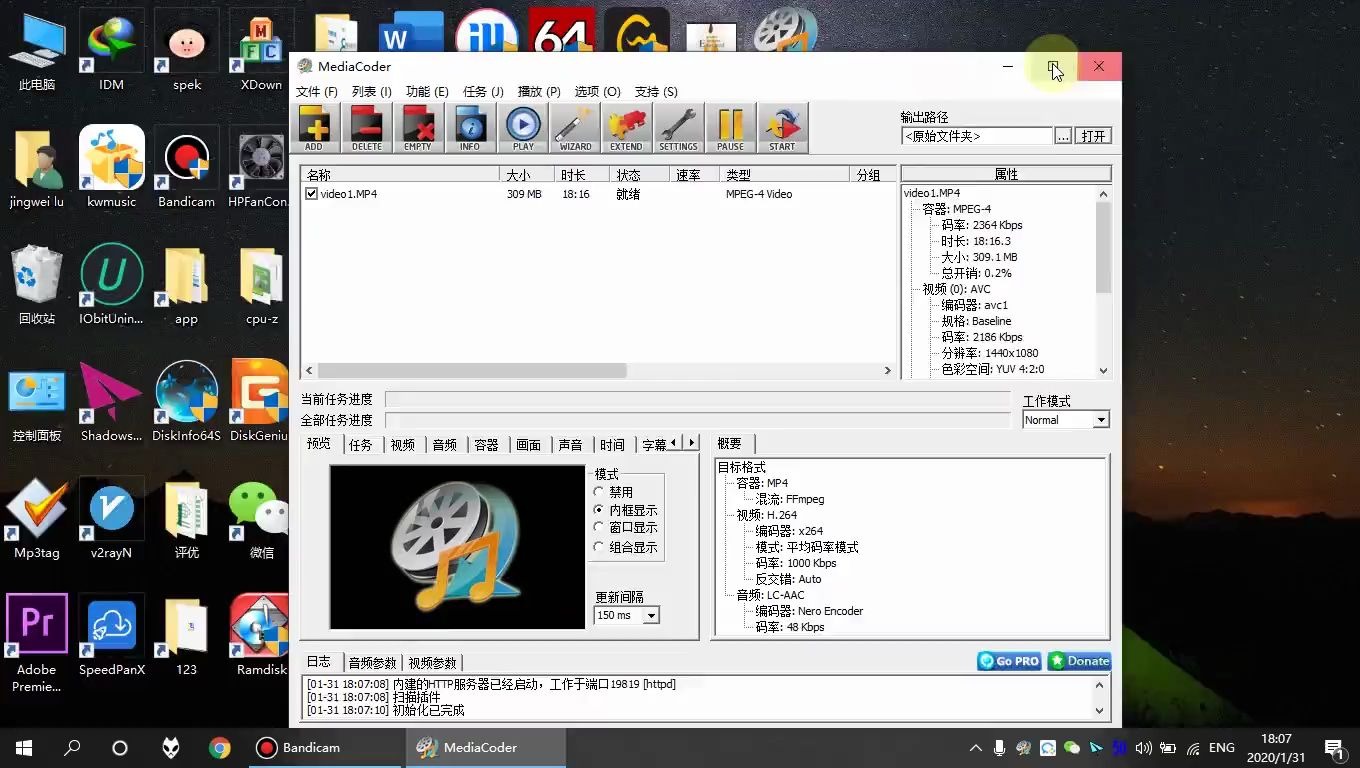1360x768 pixels.
Task: Open the 任务 (J) menu
Action: tap(483, 91)
